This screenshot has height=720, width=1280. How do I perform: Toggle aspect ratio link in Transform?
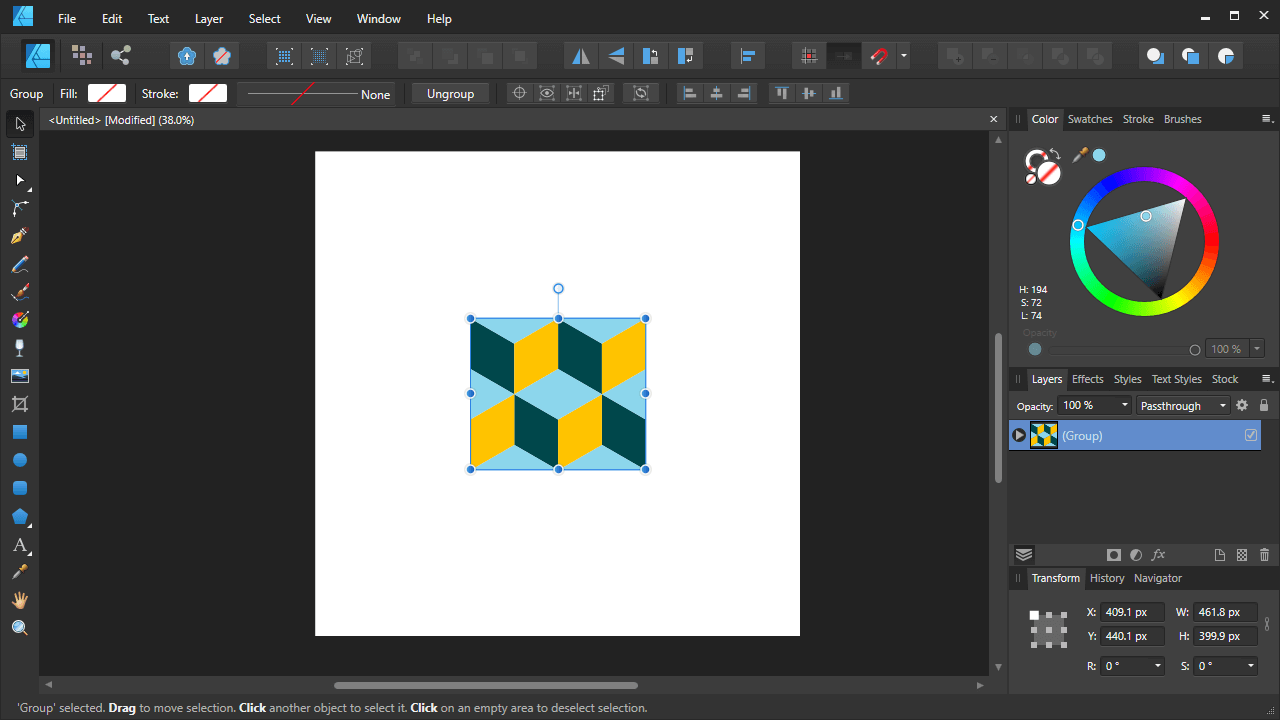point(1267,624)
